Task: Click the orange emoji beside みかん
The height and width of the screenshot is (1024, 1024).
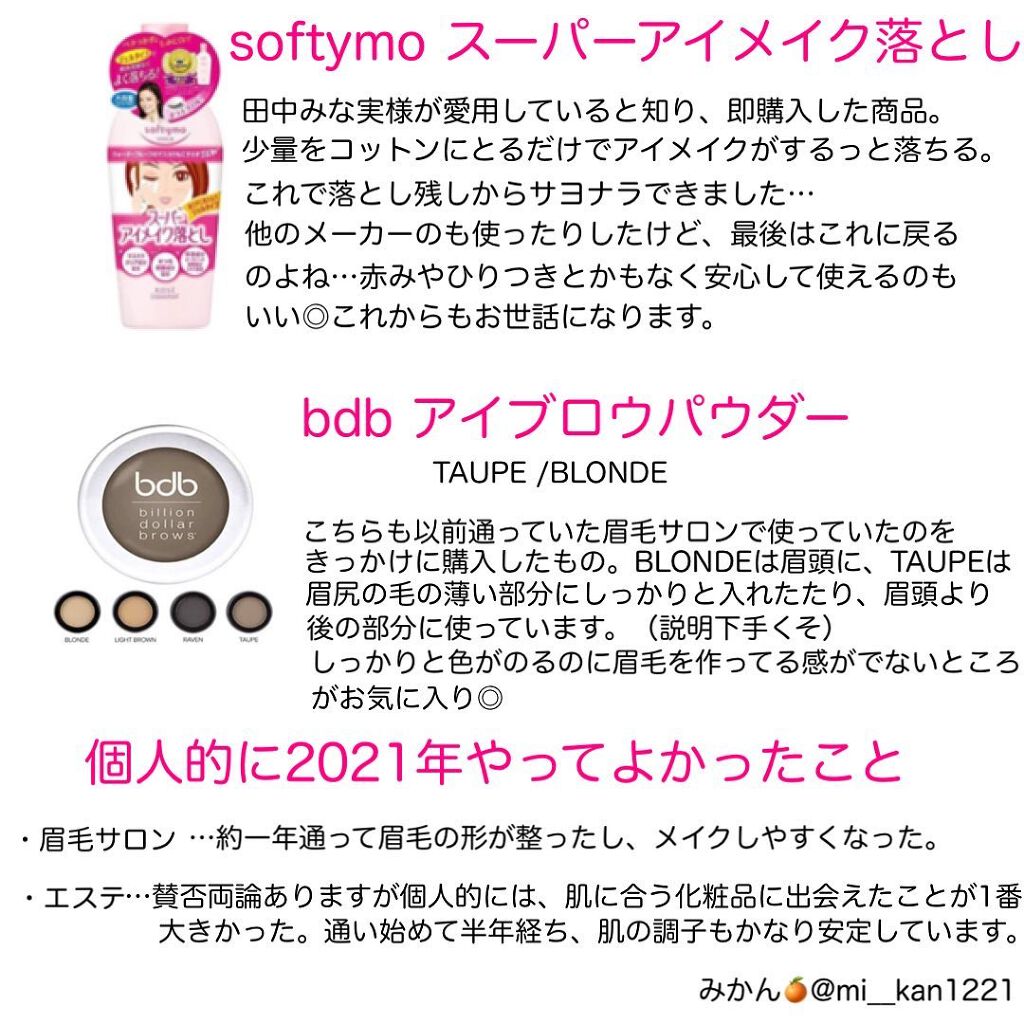Action: (x=795, y=989)
